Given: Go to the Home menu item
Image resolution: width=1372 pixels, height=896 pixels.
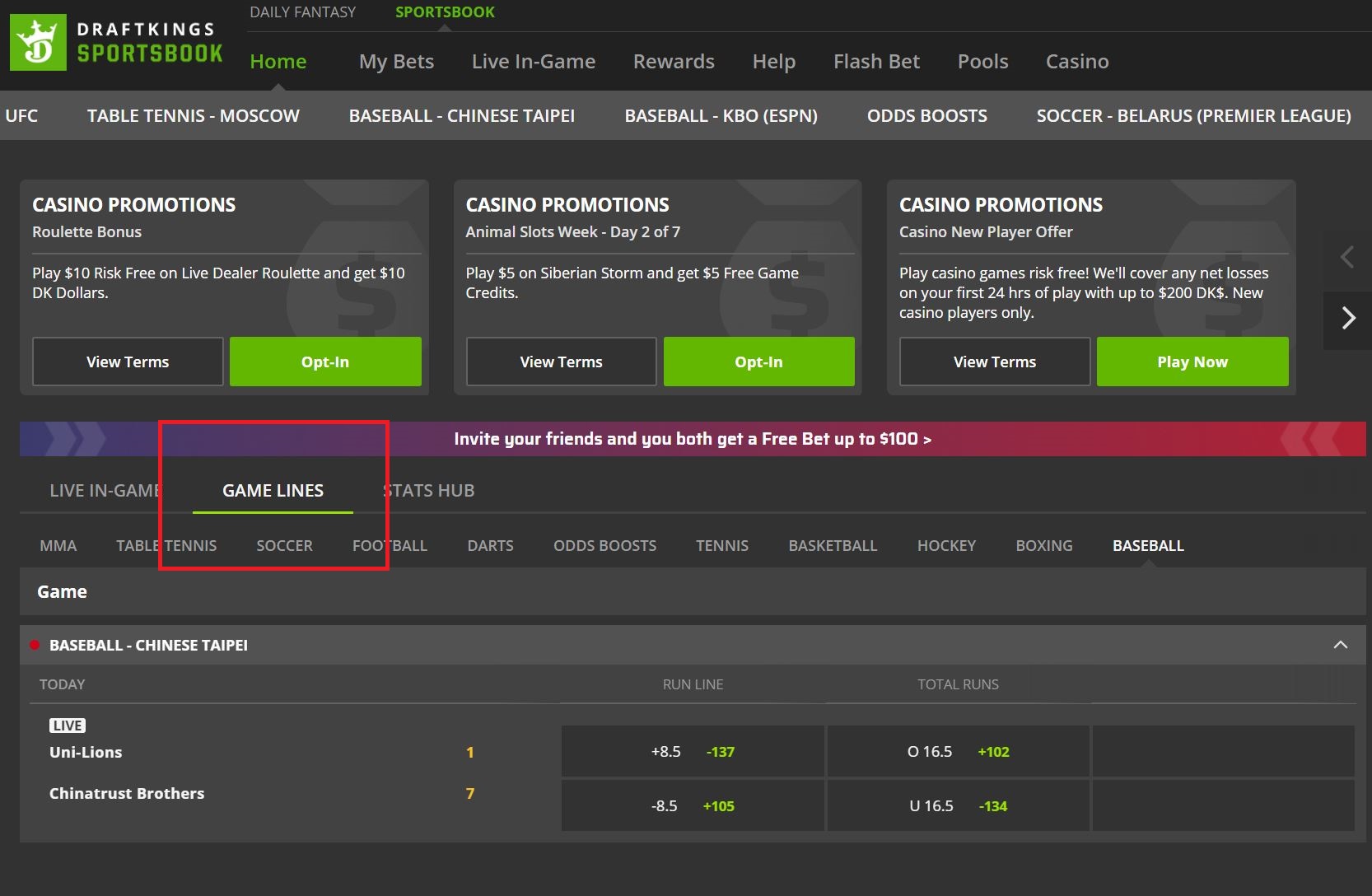Looking at the screenshot, I should 278,62.
